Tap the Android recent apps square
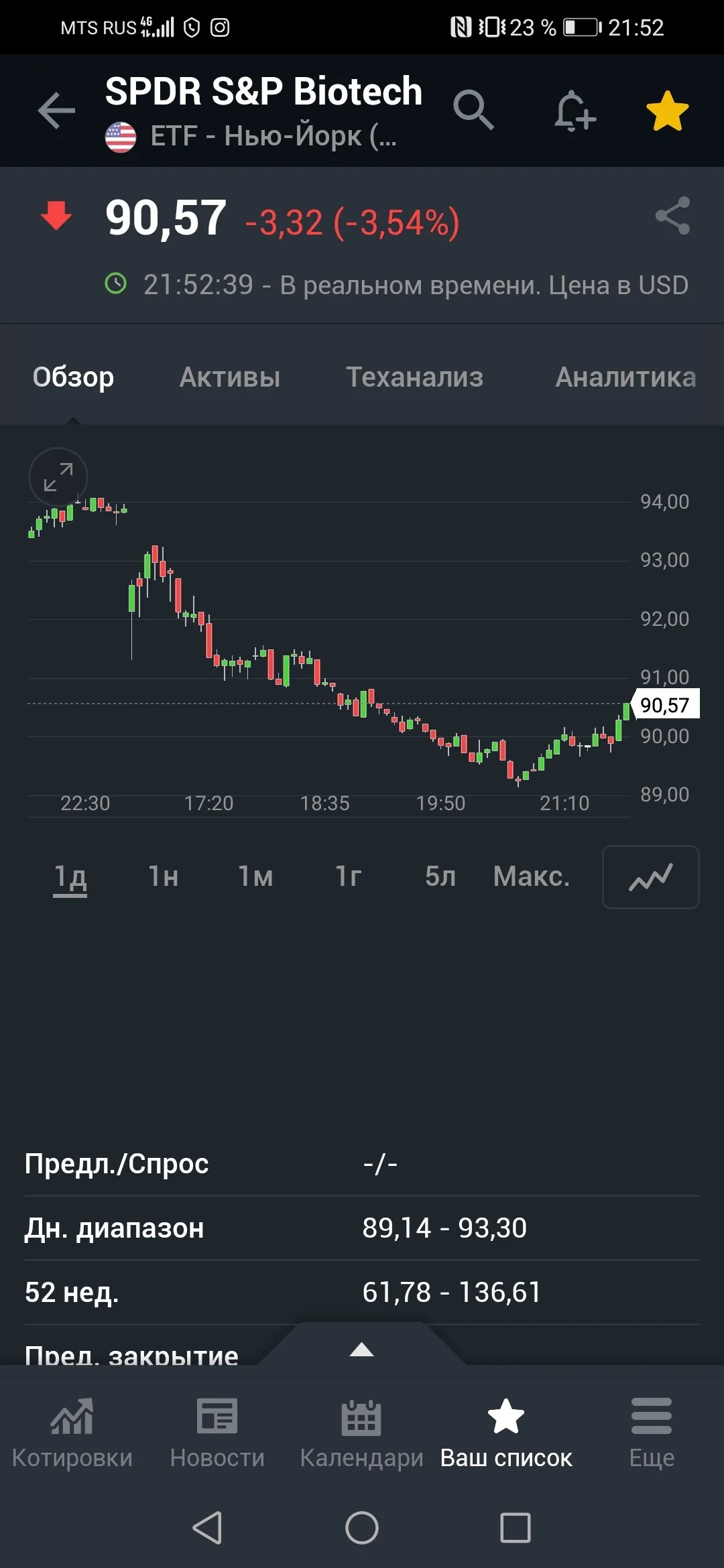724x1568 pixels. pos(516,1528)
